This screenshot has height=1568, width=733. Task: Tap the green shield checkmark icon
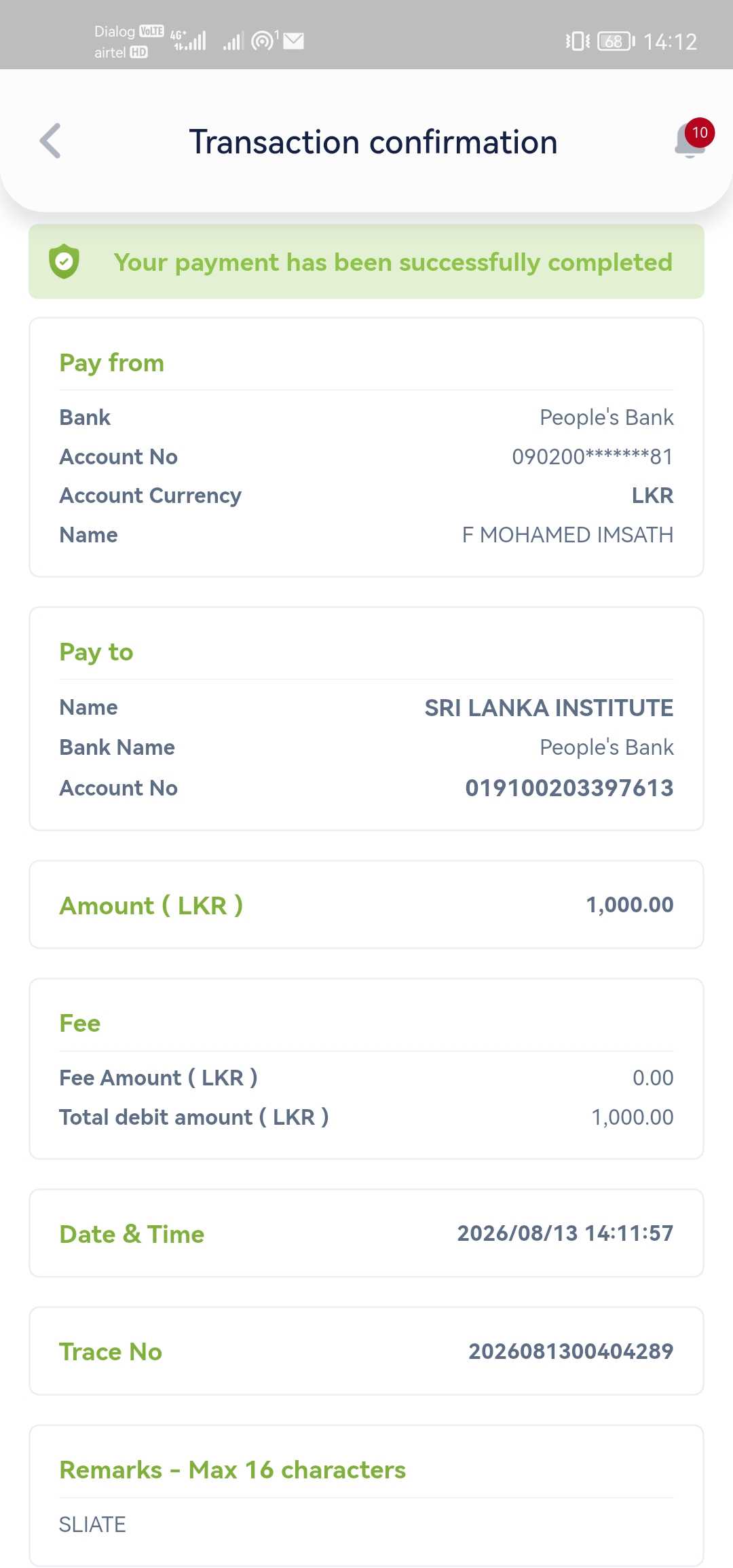click(64, 261)
